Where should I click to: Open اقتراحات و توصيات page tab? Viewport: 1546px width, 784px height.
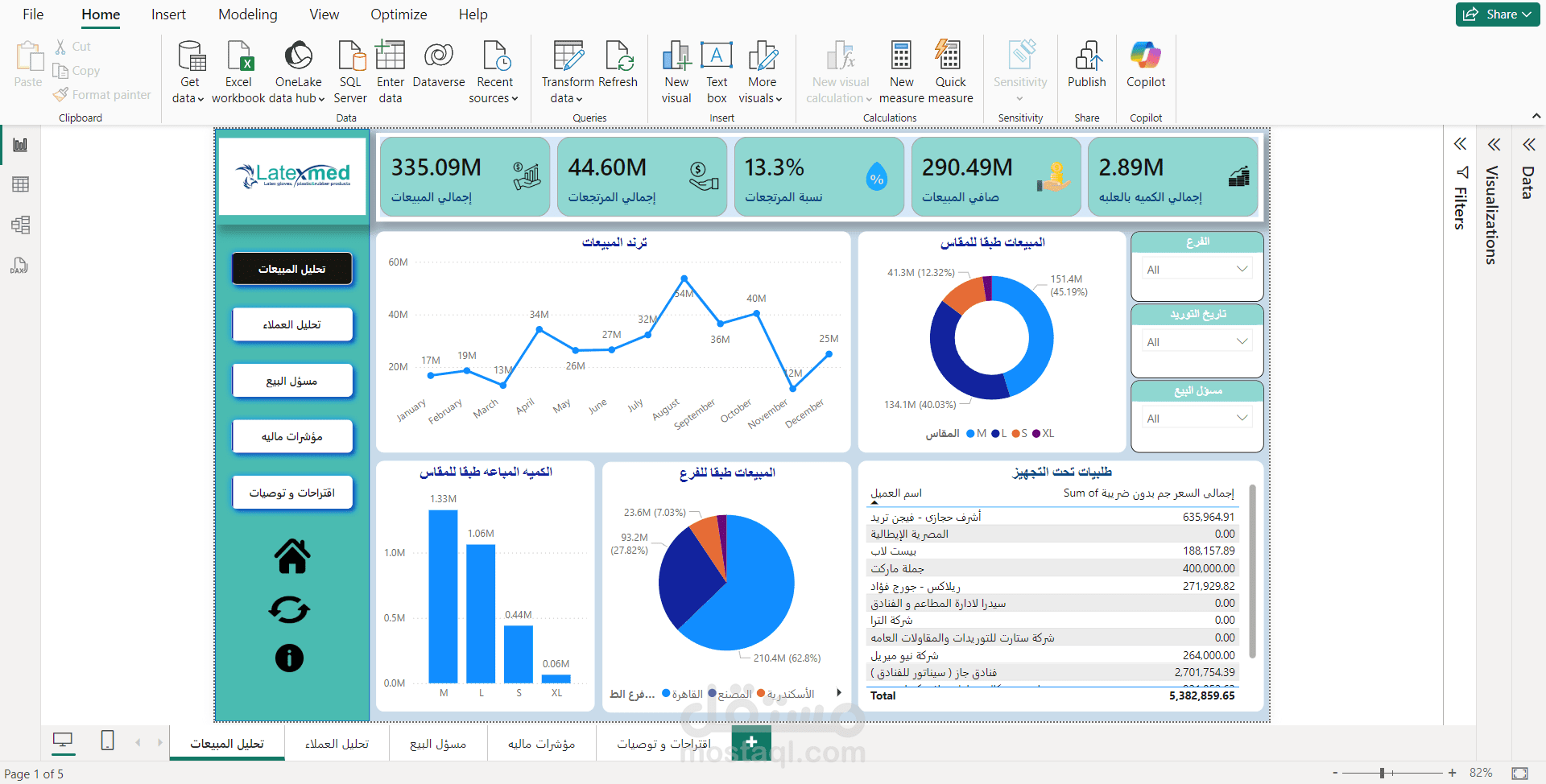click(x=663, y=744)
